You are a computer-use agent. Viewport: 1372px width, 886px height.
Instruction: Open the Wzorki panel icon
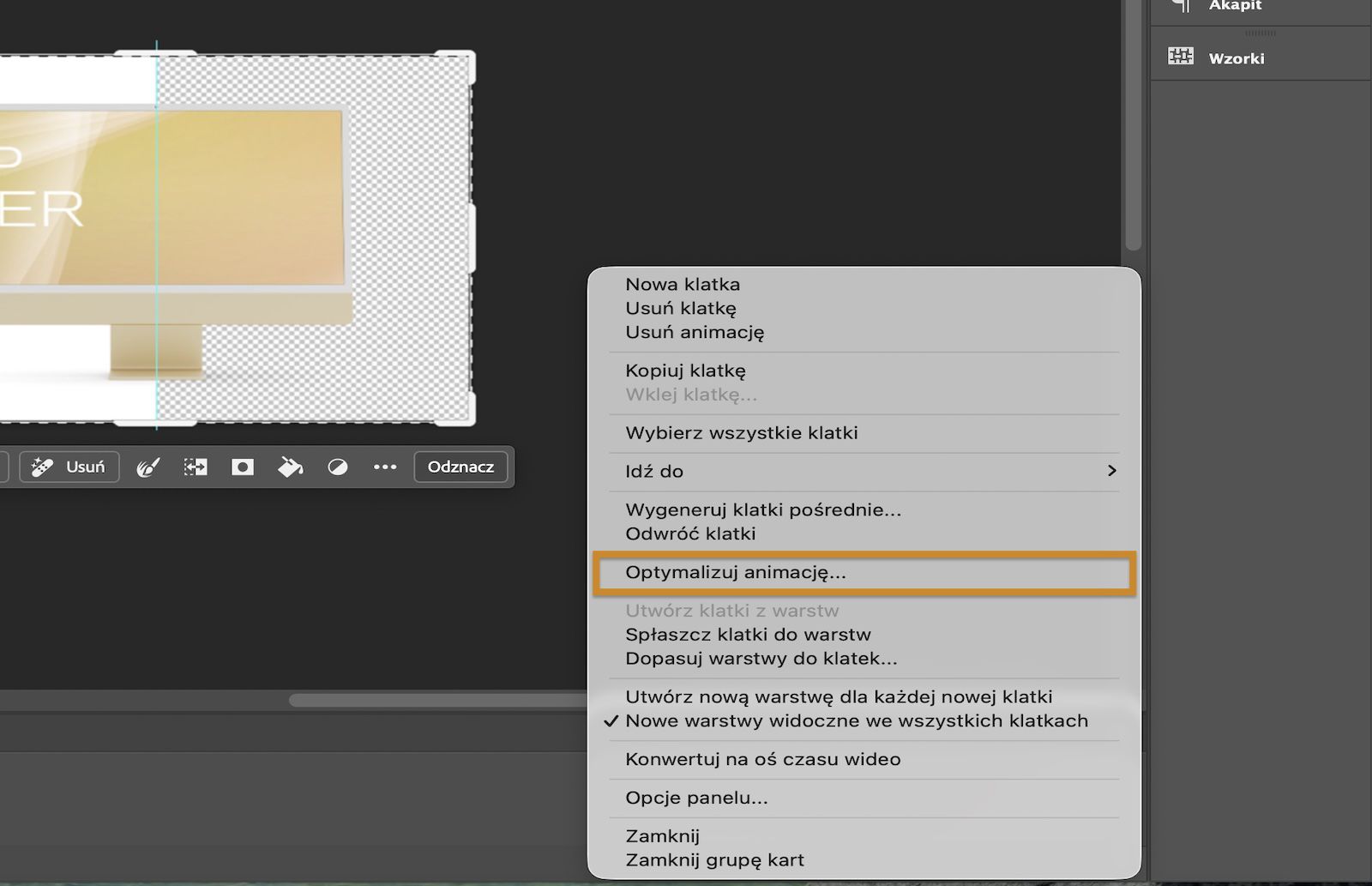pyautogui.click(x=1182, y=56)
